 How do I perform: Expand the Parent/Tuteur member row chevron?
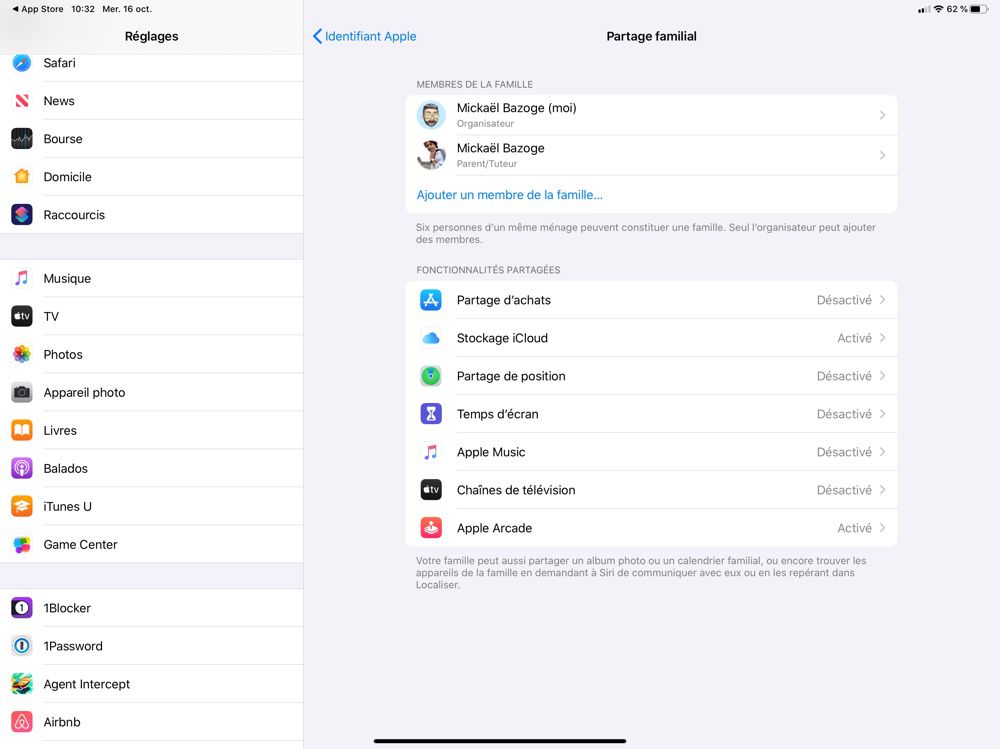tap(883, 155)
